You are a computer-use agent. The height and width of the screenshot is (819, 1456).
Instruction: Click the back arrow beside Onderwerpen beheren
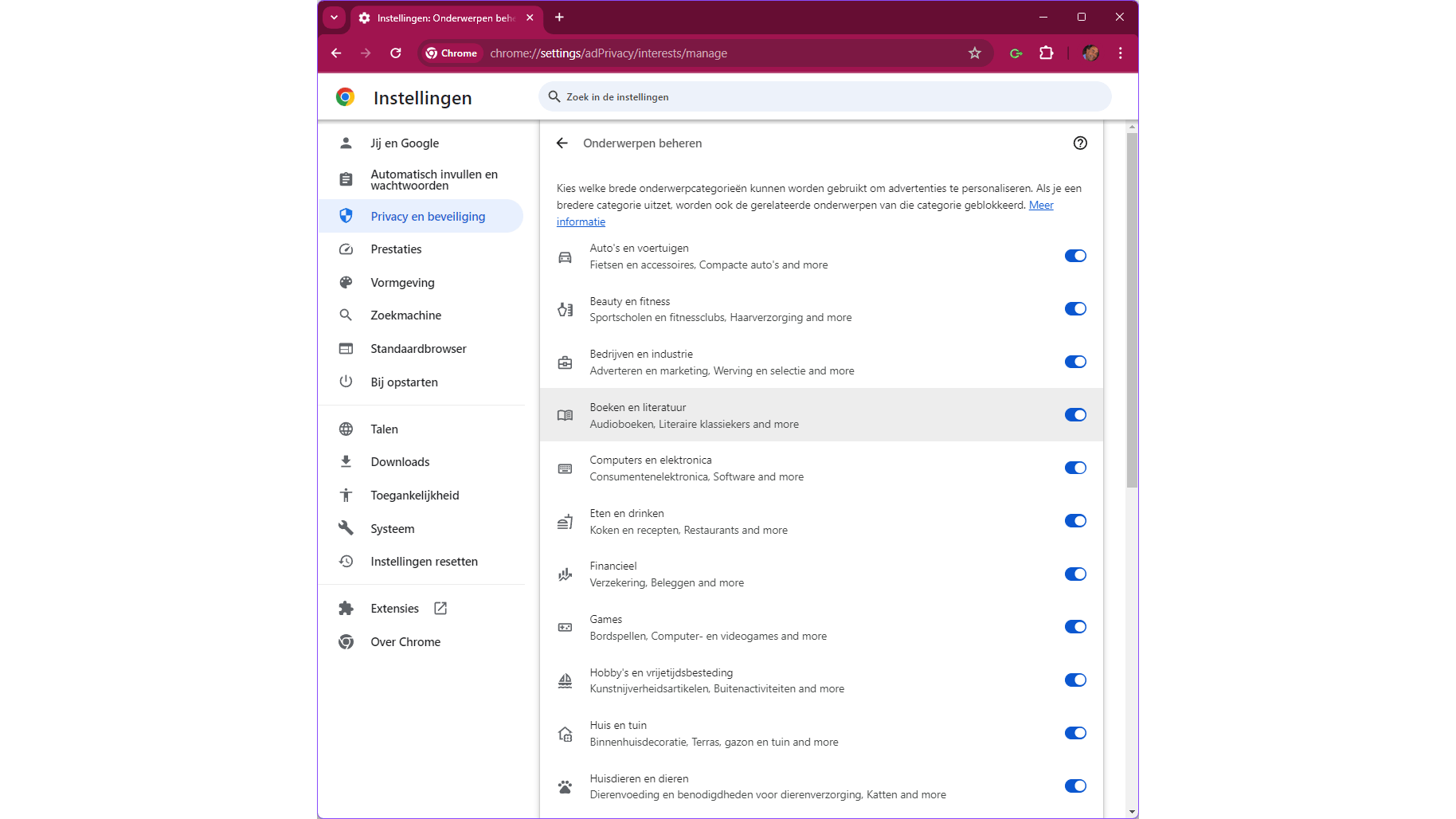point(562,143)
